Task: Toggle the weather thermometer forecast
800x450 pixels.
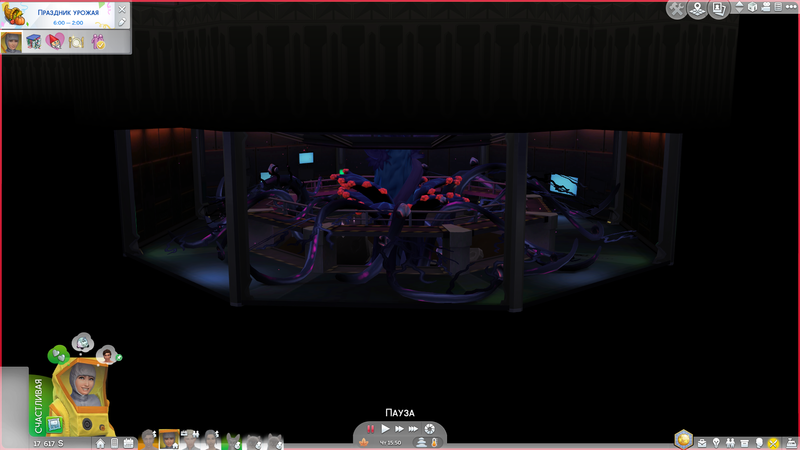Action: click(x=435, y=441)
